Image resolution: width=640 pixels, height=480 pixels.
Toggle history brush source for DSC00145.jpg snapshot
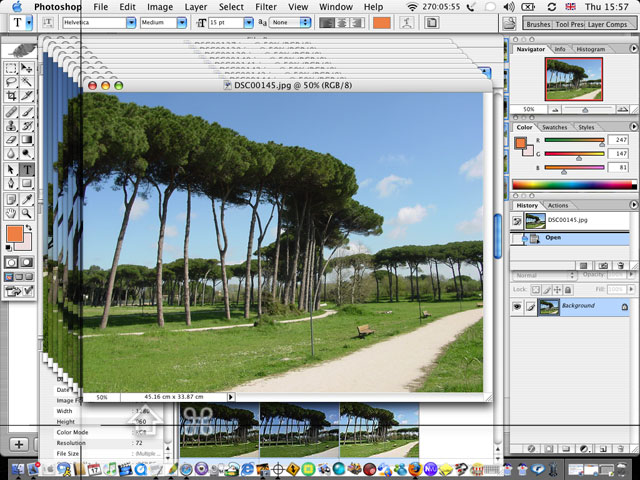pos(517,221)
